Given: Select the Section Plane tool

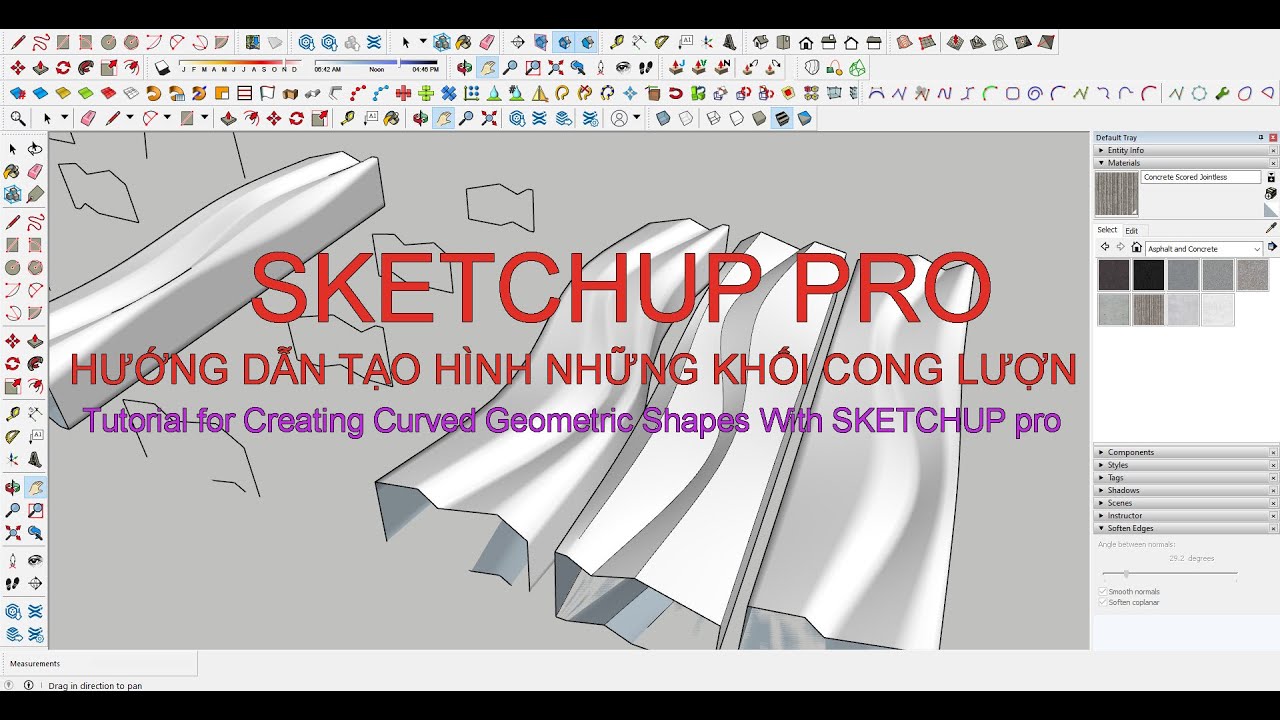Looking at the screenshot, I should 517,42.
